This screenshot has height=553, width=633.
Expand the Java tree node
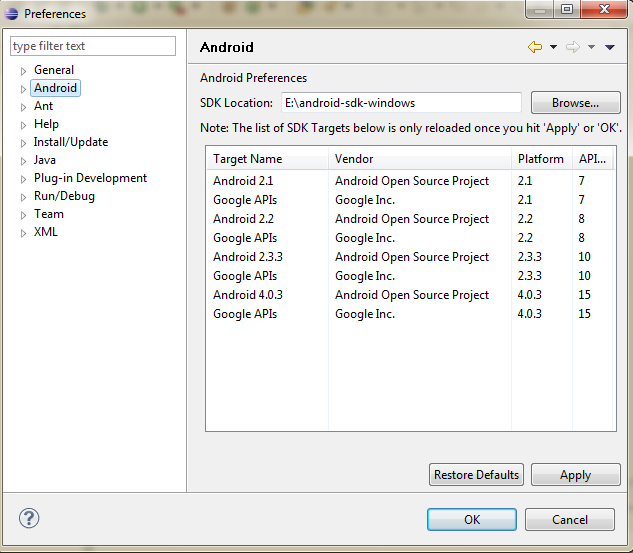23,161
